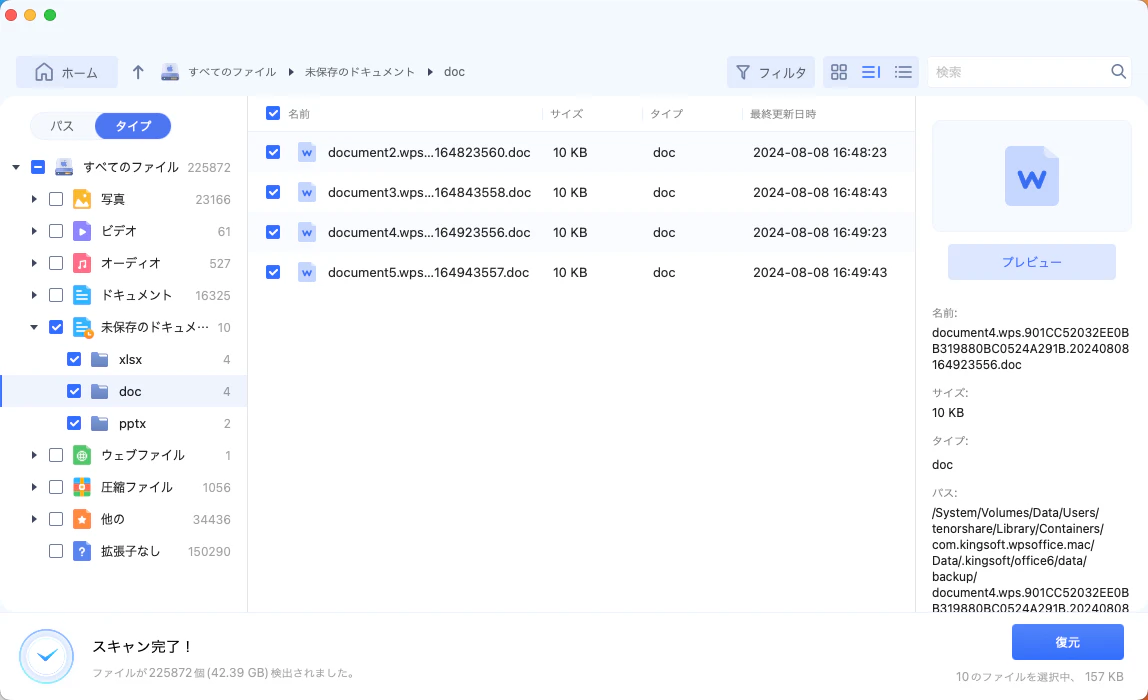Check the 写真 checkbox
The image size is (1148, 700).
pyautogui.click(x=56, y=199)
